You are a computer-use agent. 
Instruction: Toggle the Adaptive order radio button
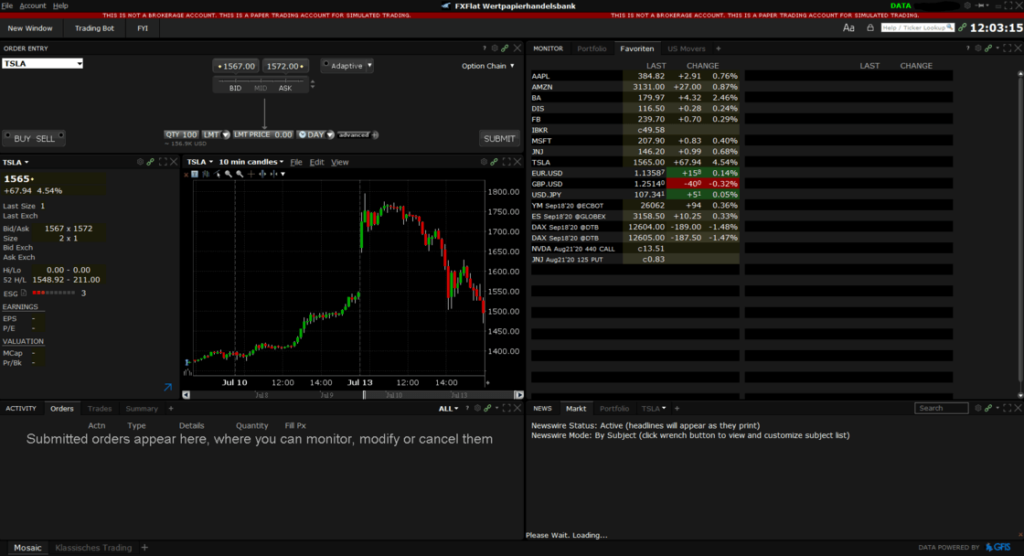coord(326,65)
